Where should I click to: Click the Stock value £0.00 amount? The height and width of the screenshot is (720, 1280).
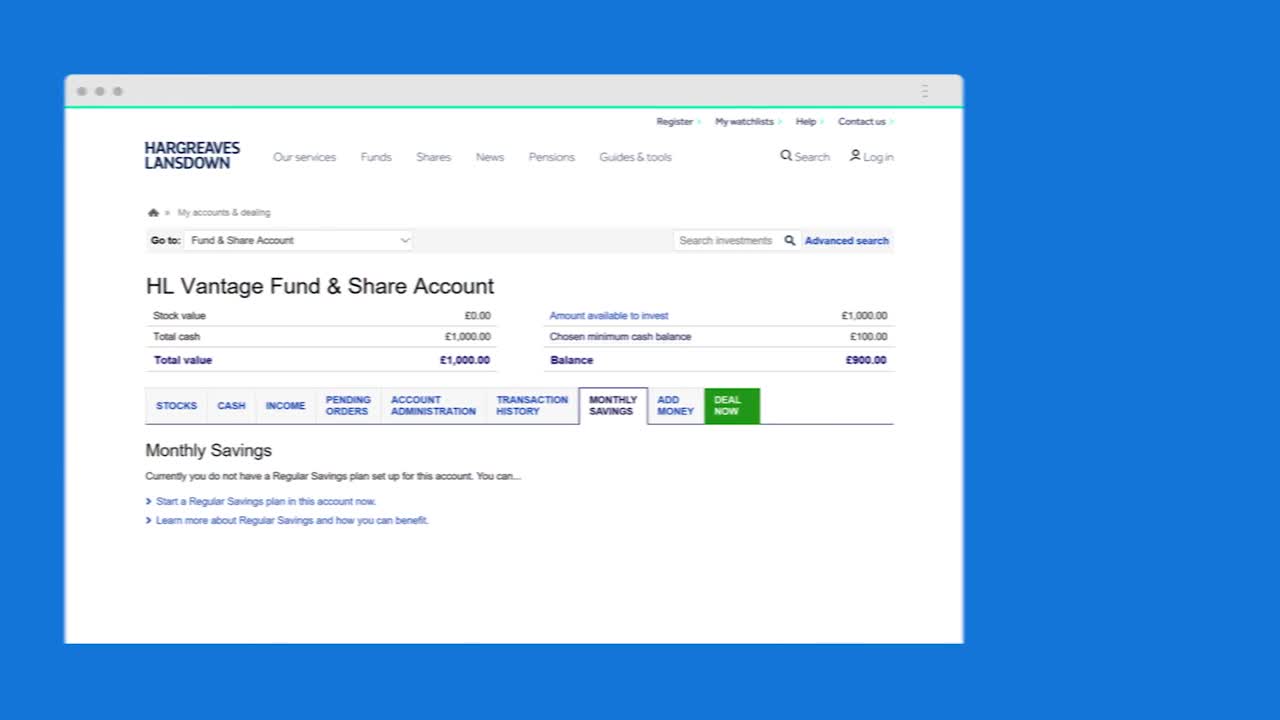(x=477, y=316)
